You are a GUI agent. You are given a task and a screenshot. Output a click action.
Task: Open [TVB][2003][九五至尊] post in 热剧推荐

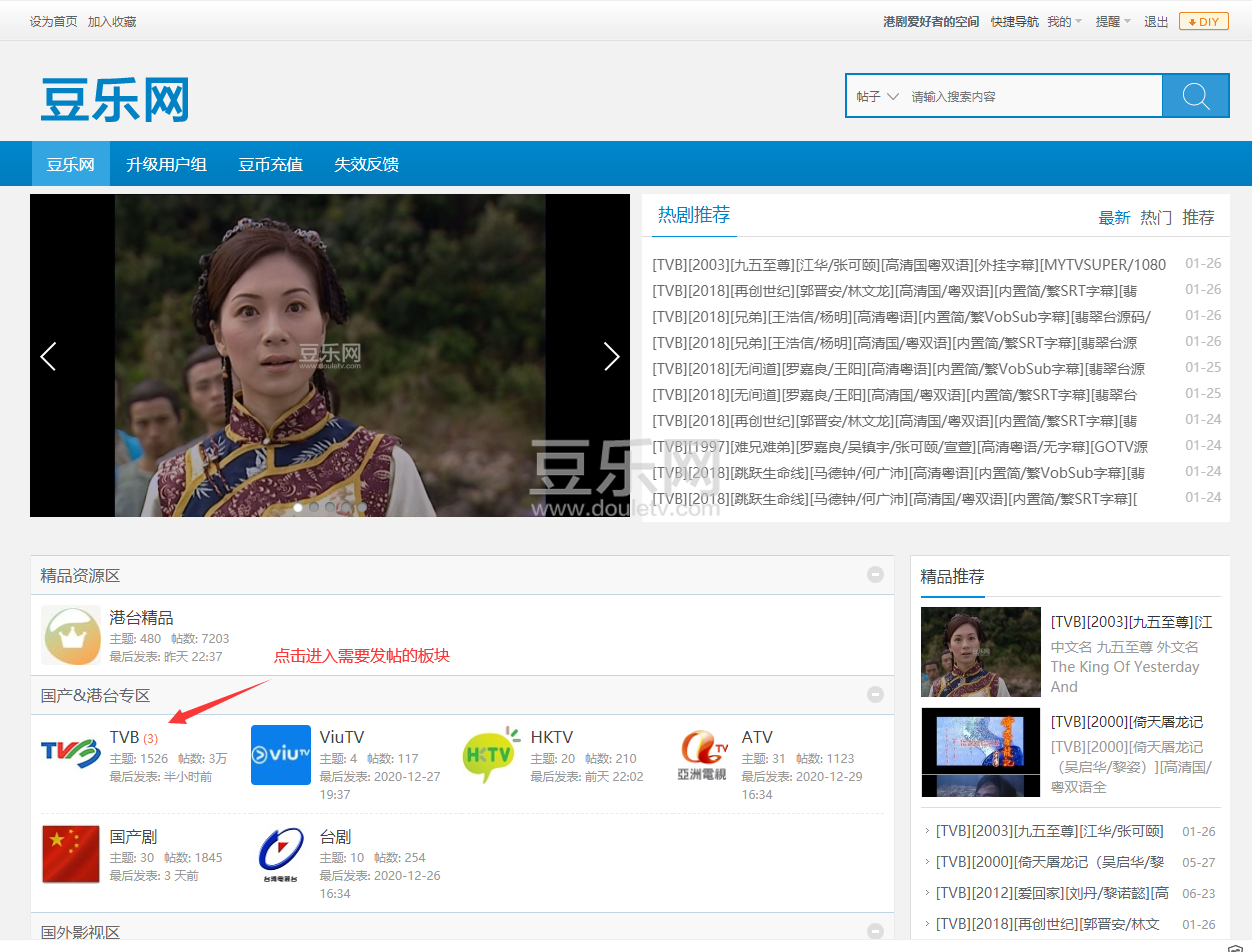pyautogui.click(x=909, y=264)
